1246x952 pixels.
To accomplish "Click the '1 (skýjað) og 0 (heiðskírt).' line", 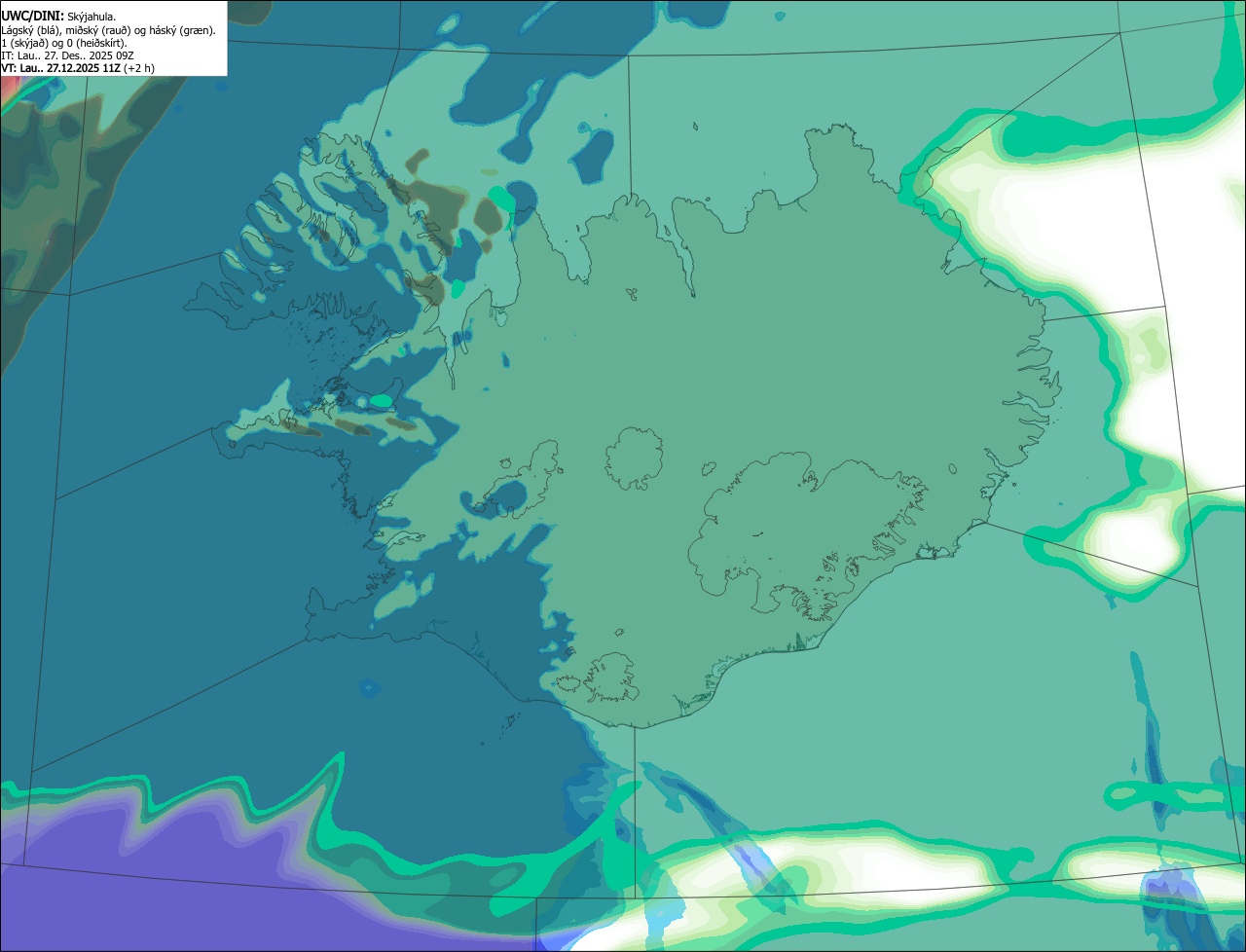I will point(64,43).
